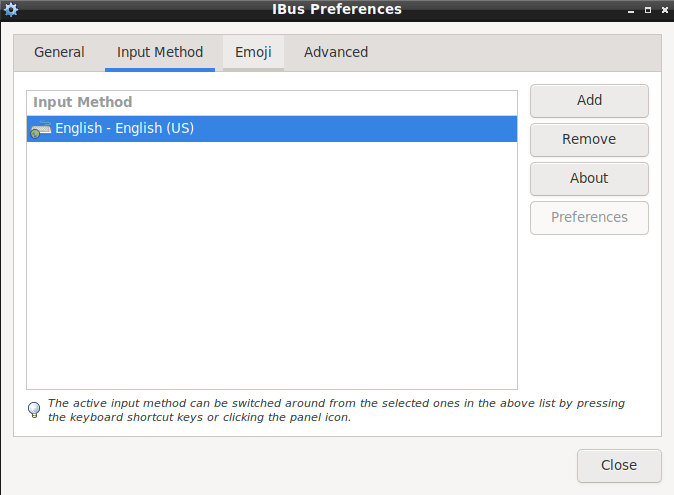Select English - English (US) row
The height and width of the screenshot is (495, 674).
(x=272, y=128)
